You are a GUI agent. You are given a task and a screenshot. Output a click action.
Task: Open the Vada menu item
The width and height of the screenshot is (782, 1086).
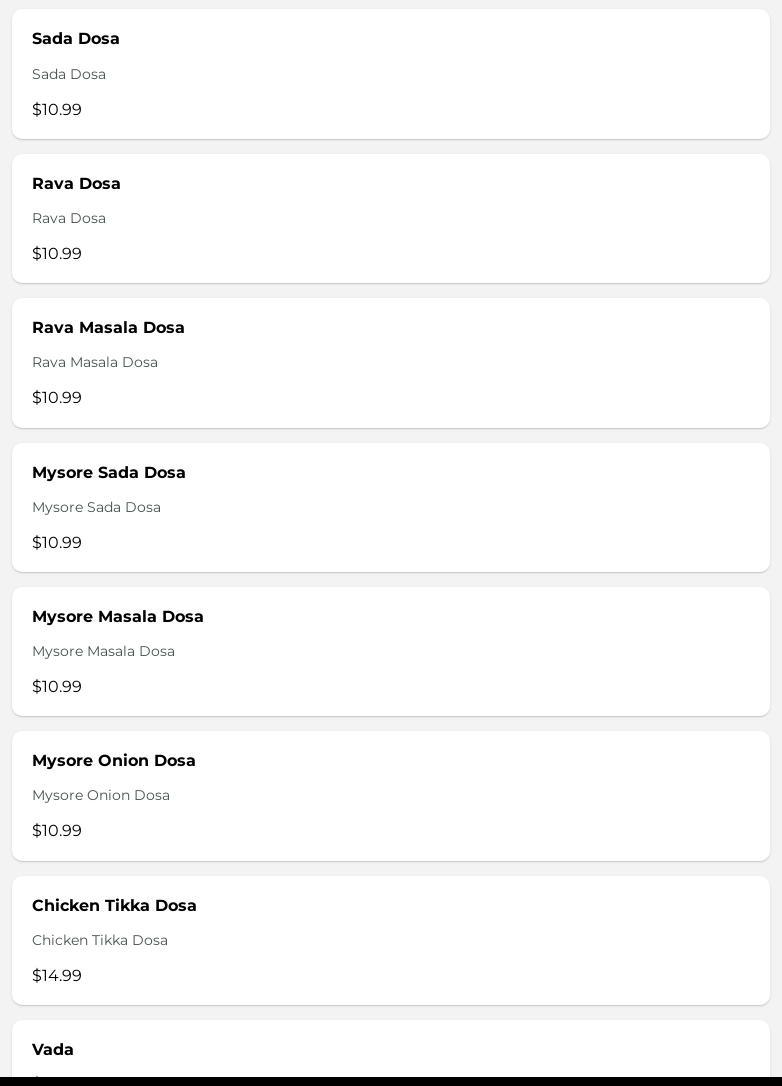pos(53,1050)
